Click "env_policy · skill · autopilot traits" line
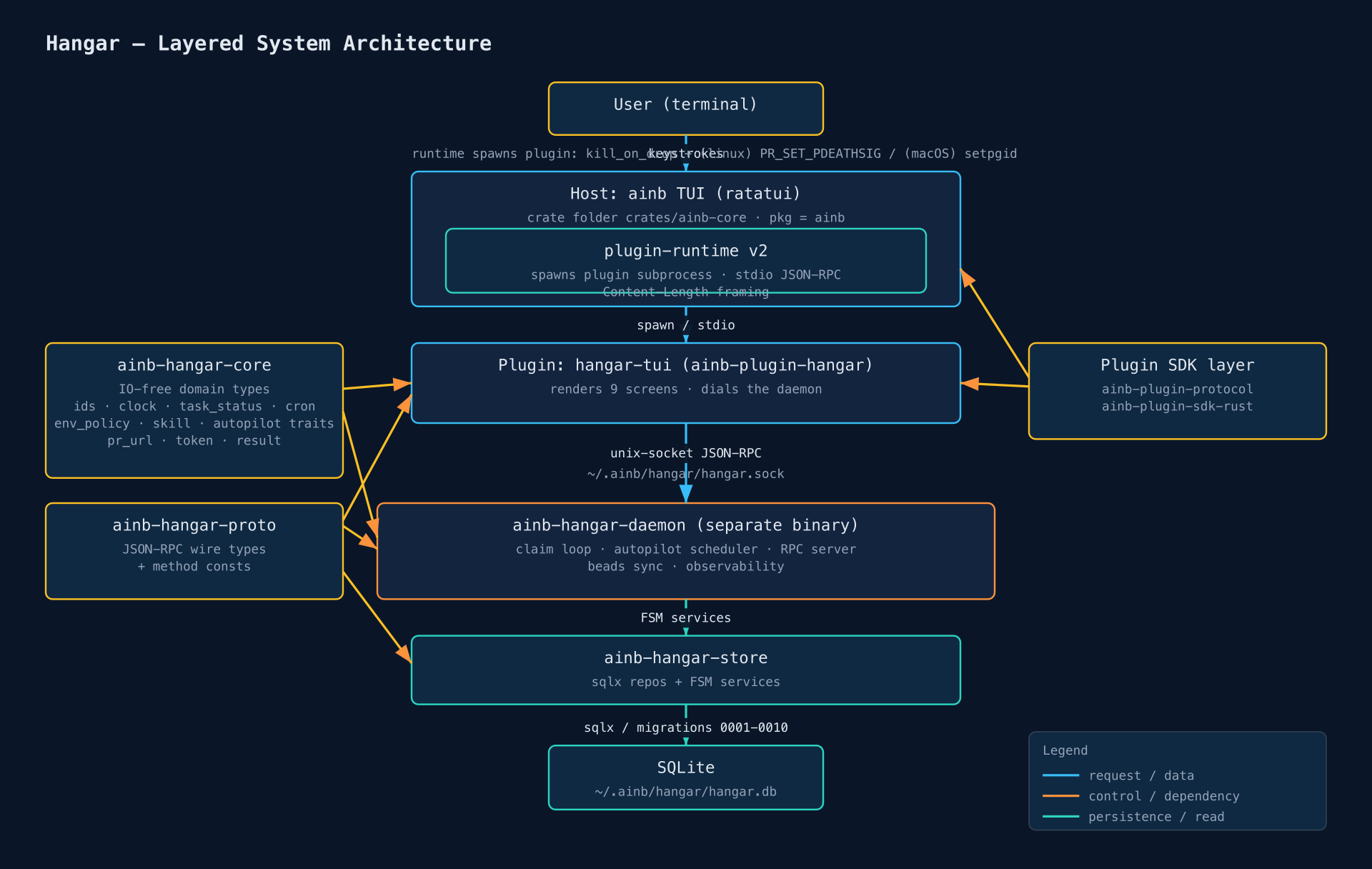The width and height of the screenshot is (1372, 869). click(194, 424)
